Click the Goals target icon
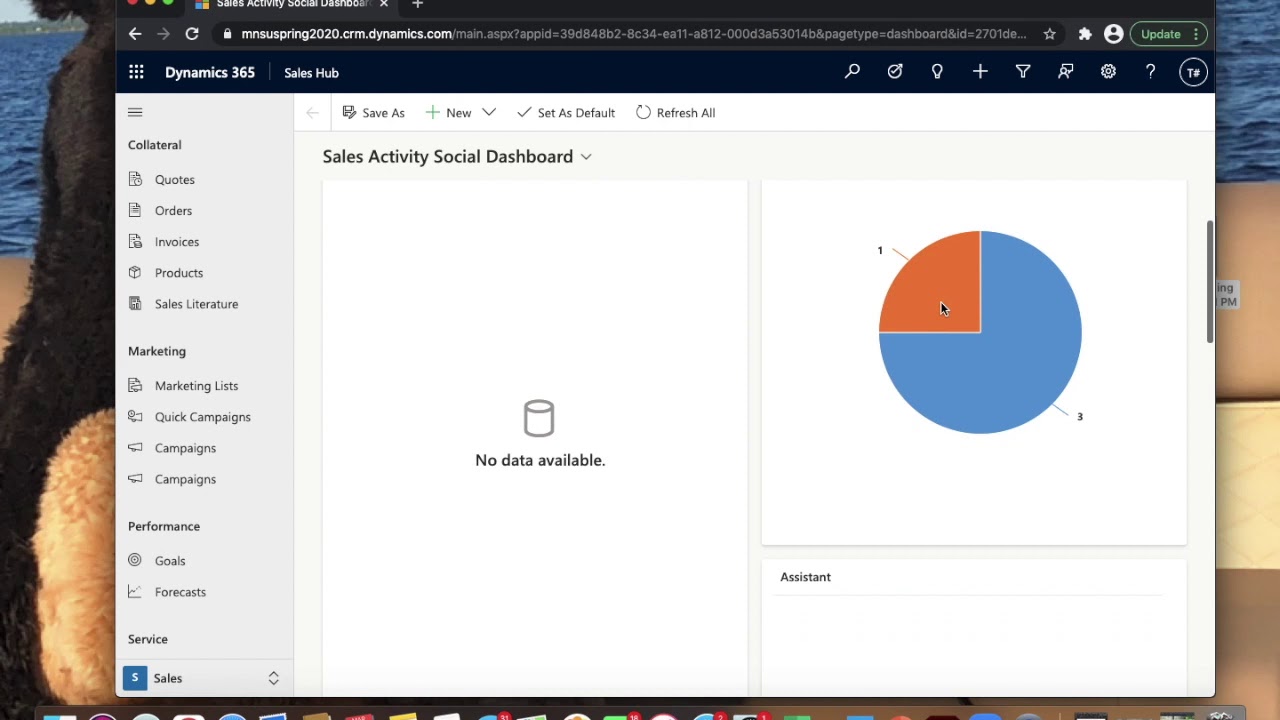 point(135,561)
